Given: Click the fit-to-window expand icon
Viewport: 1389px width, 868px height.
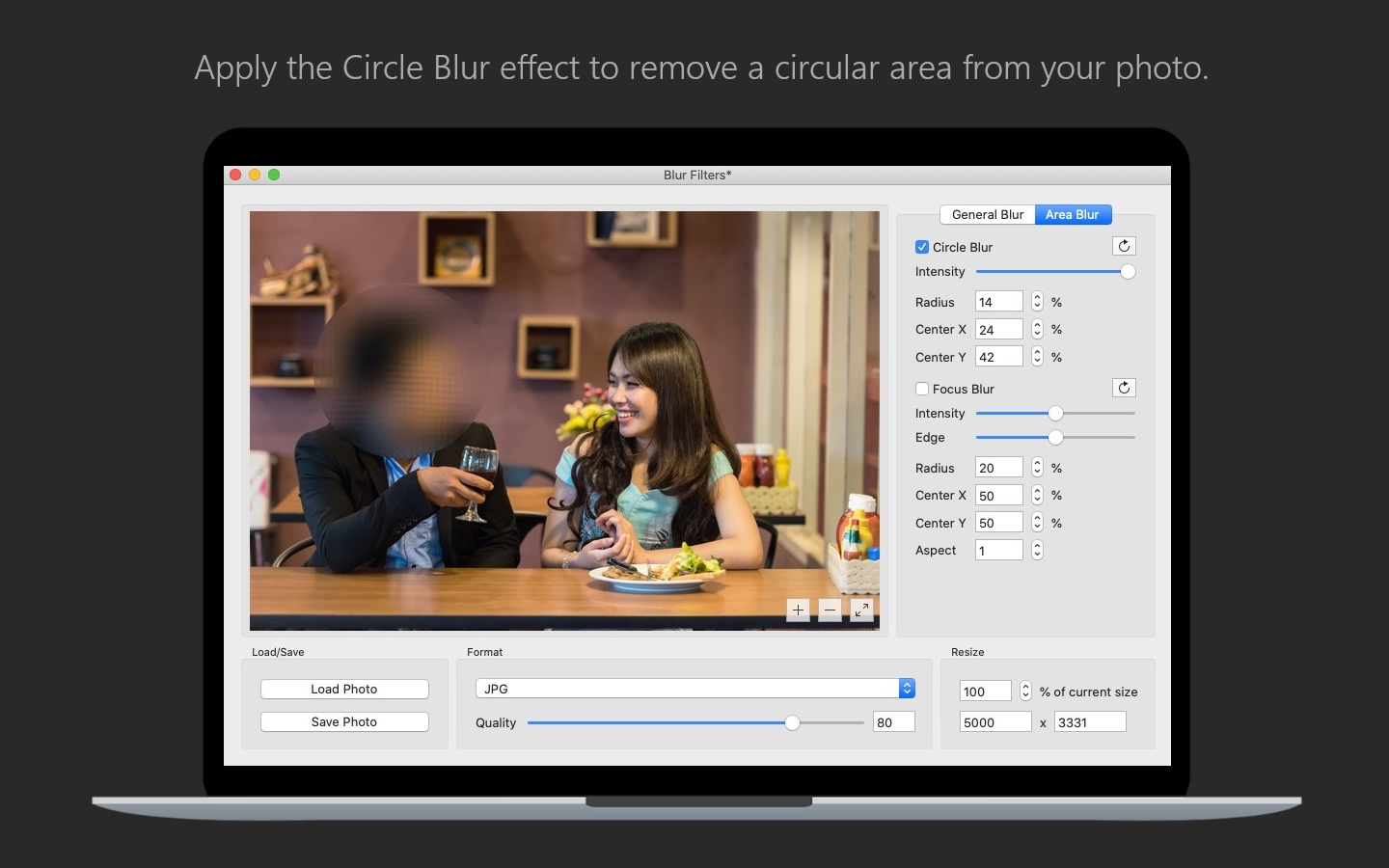Looking at the screenshot, I should pyautogui.click(x=861, y=610).
